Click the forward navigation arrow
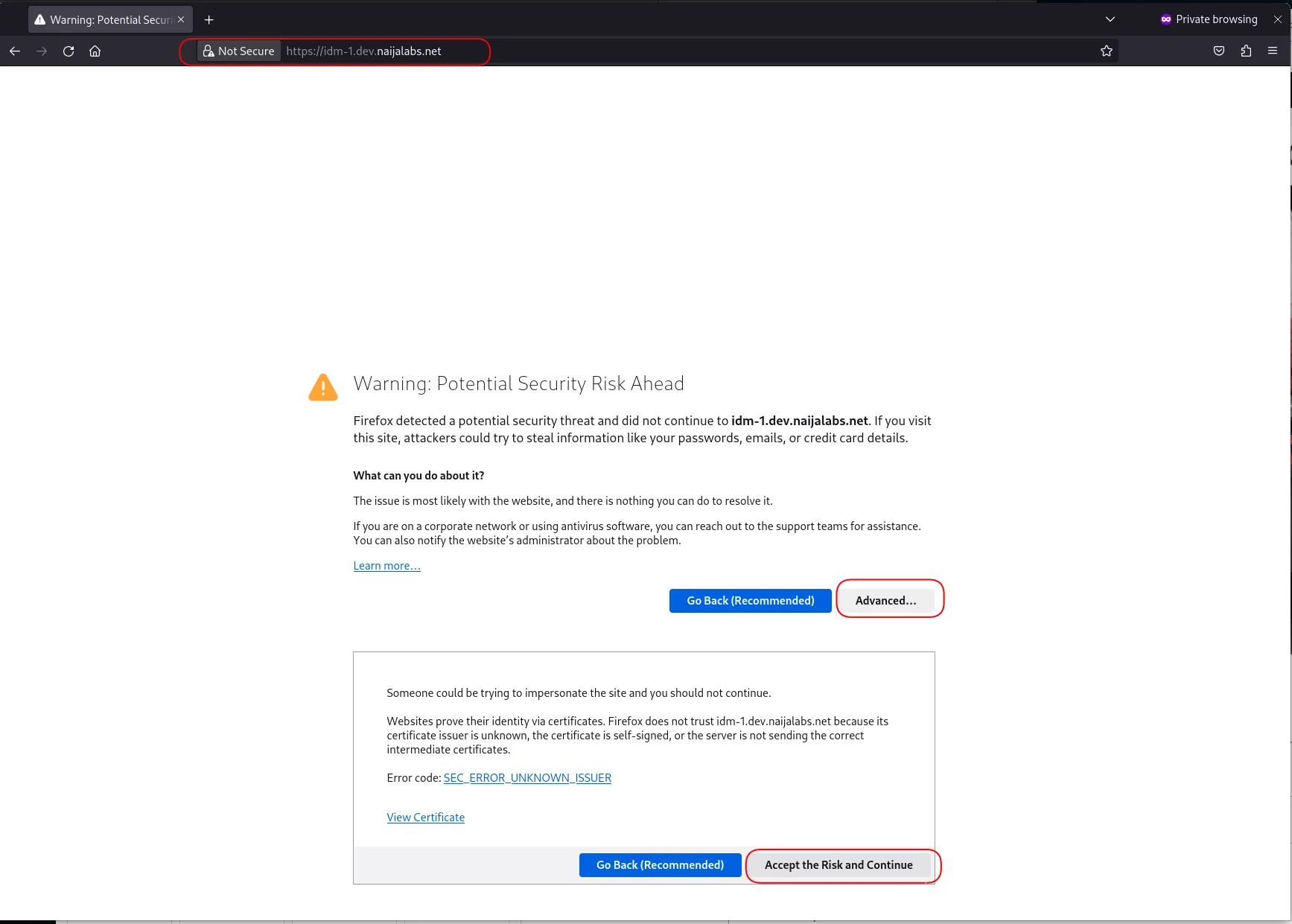 point(42,51)
